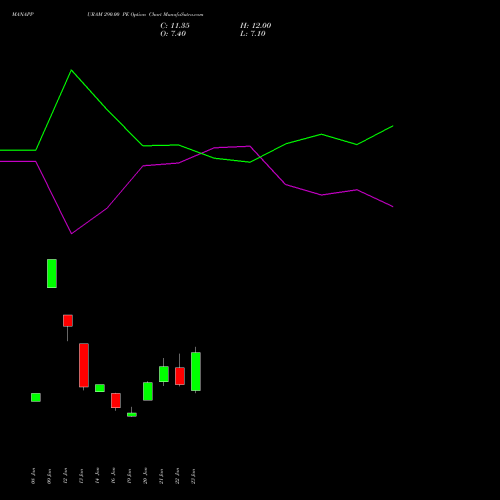
Task: Click the 'URAM 290.00 PE Options Chart' title text
Action: (x=124, y=14)
